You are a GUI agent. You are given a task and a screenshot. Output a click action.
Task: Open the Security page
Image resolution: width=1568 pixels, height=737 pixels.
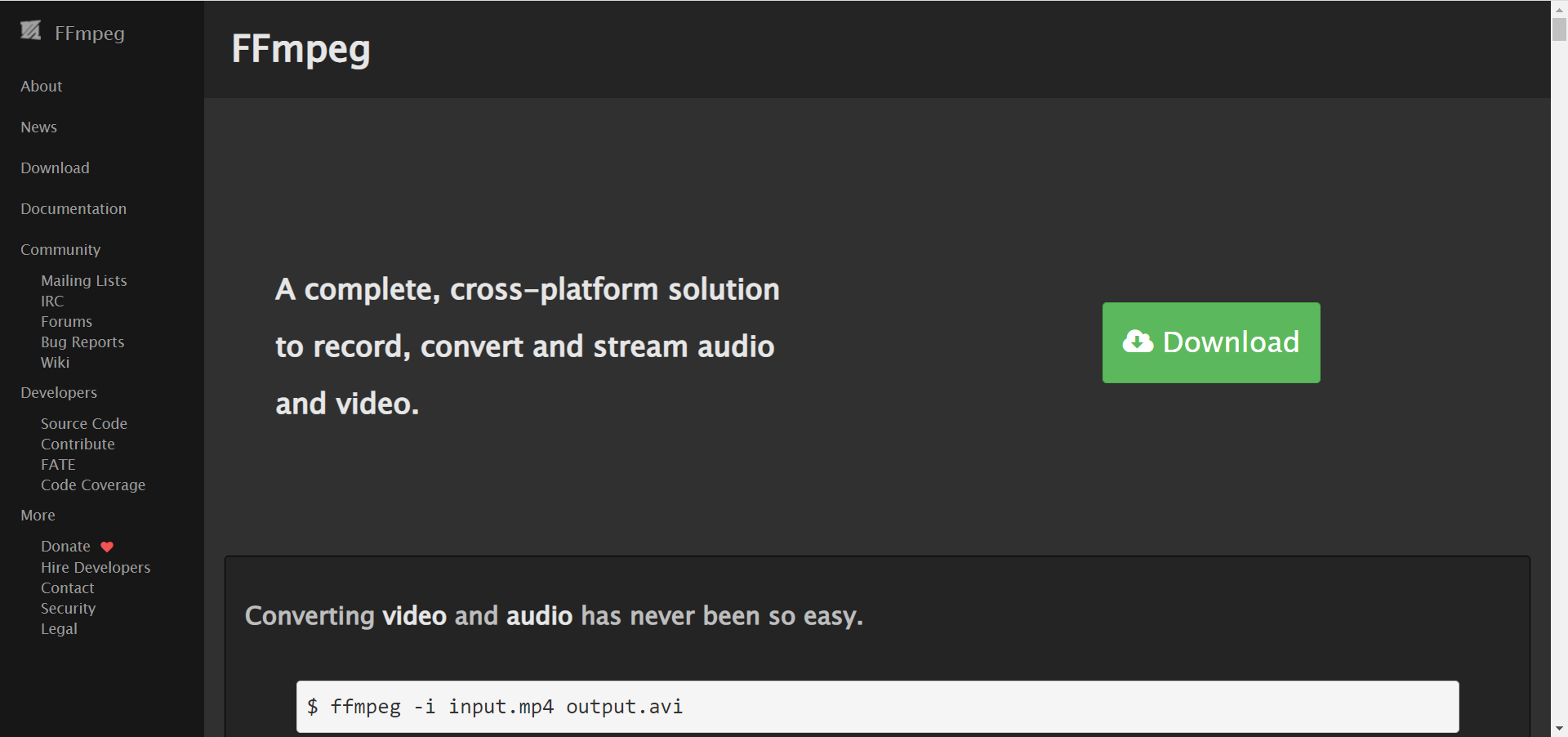pos(68,608)
